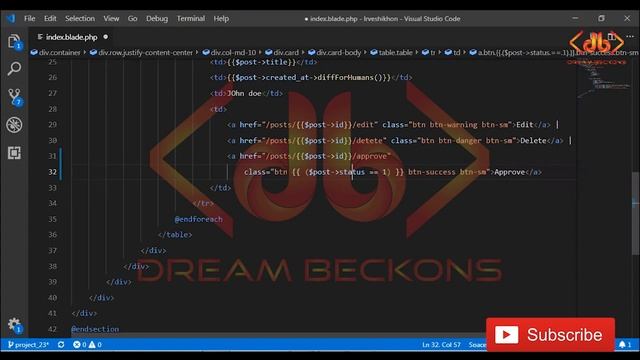Click div.container breadcrumb
This screenshot has width=640, height=360.
coord(56,52)
